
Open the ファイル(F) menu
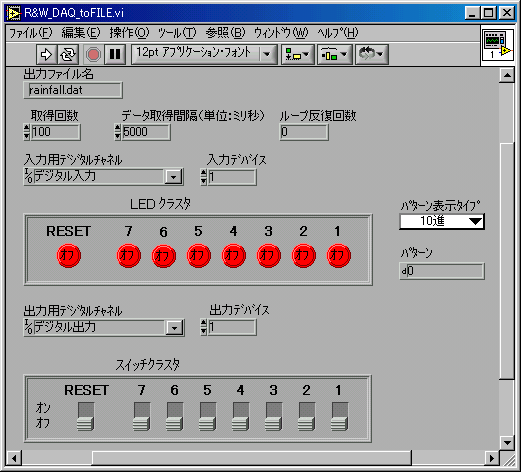click(31, 33)
